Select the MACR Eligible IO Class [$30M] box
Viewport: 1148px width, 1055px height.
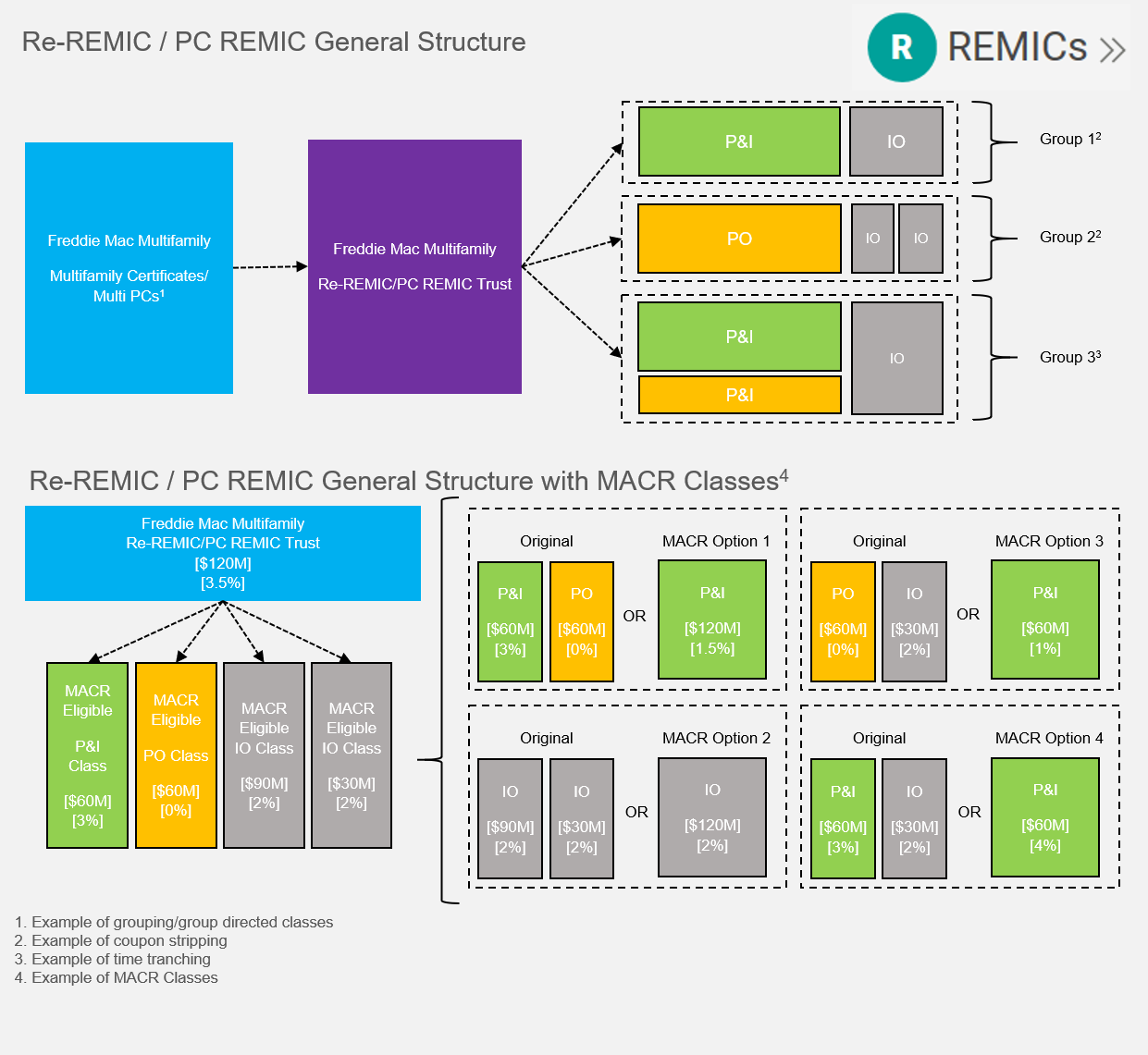tap(352, 755)
